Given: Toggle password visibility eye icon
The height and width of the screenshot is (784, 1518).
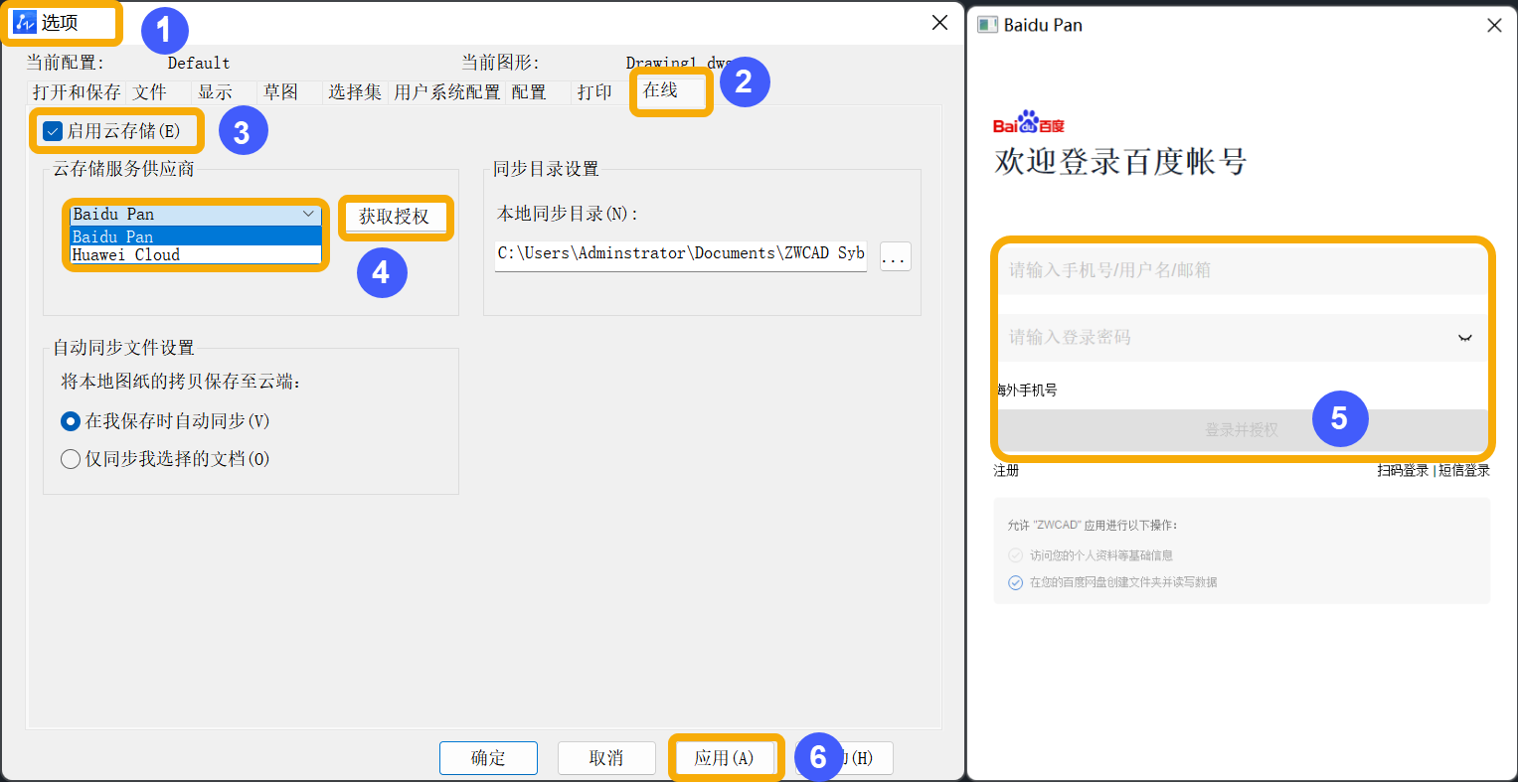Looking at the screenshot, I should [x=1464, y=338].
